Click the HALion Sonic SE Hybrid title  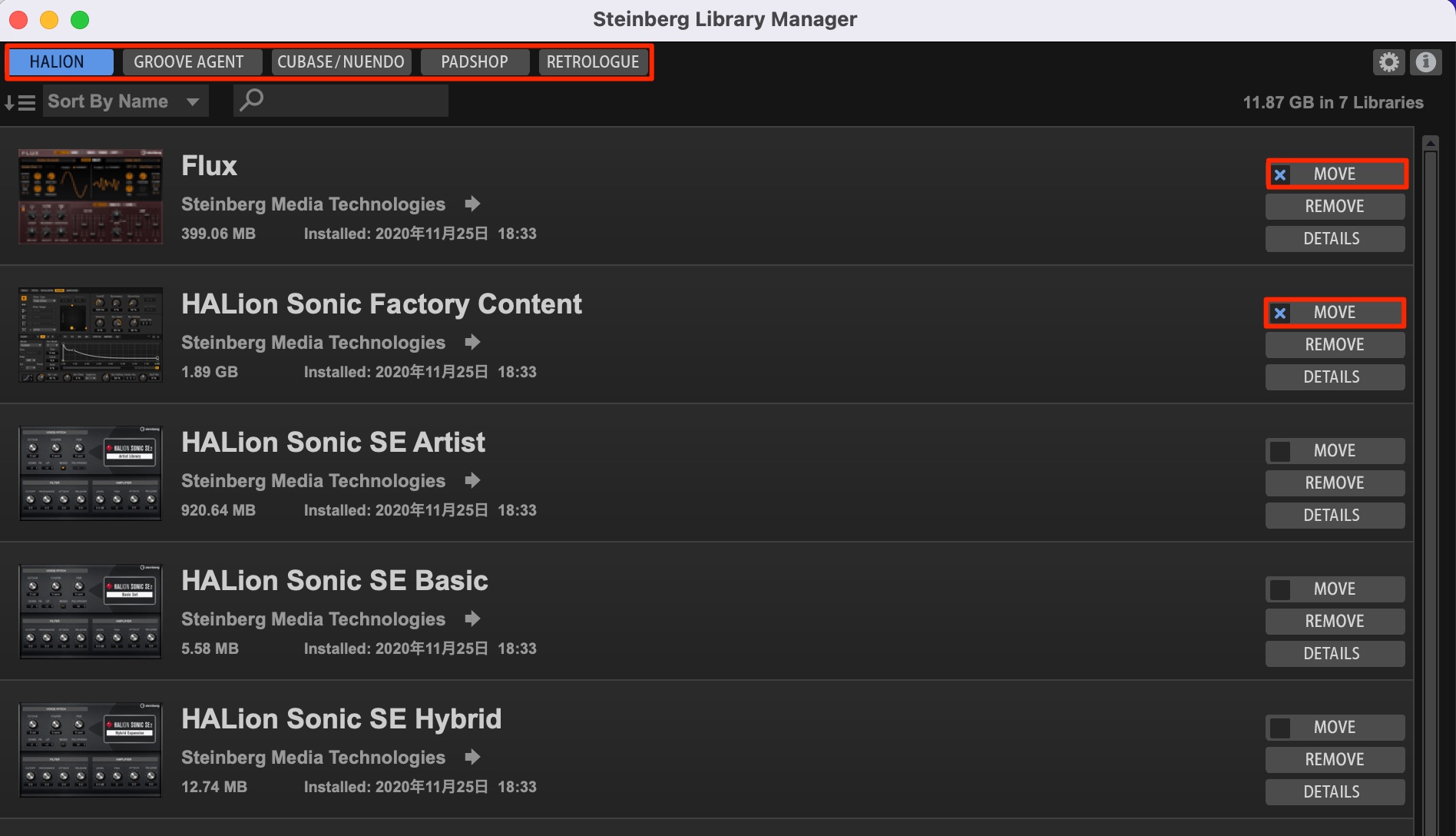pyautogui.click(x=341, y=719)
